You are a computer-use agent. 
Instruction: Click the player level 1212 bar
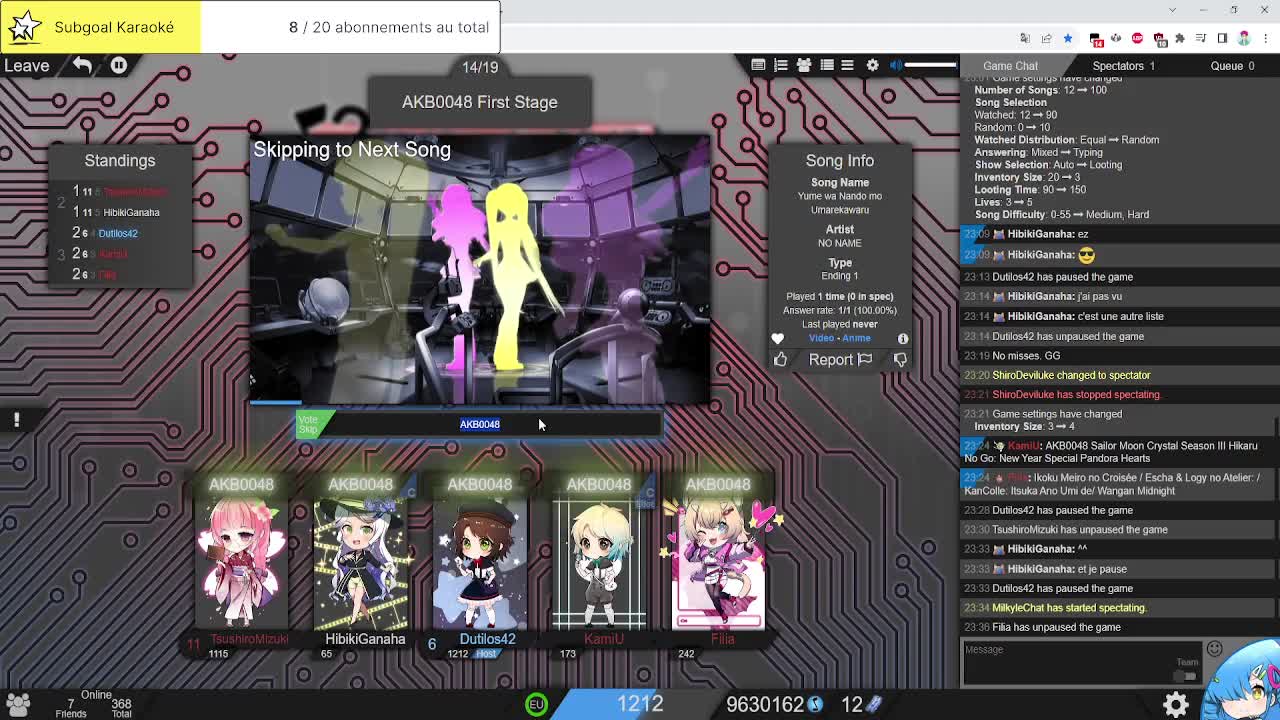point(640,704)
